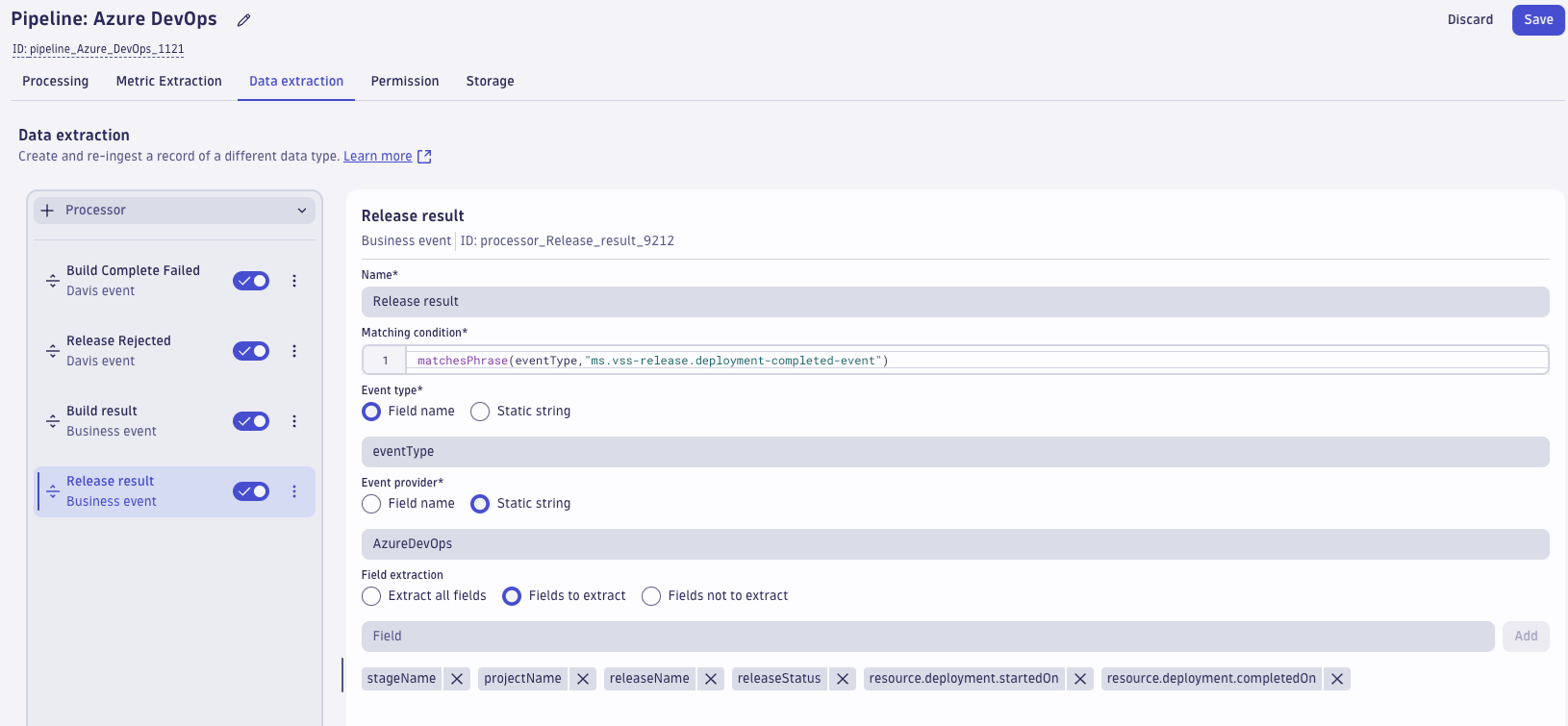Disable Release Rejected processor toggle
This screenshot has width=1568, height=726.
(x=251, y=351)
